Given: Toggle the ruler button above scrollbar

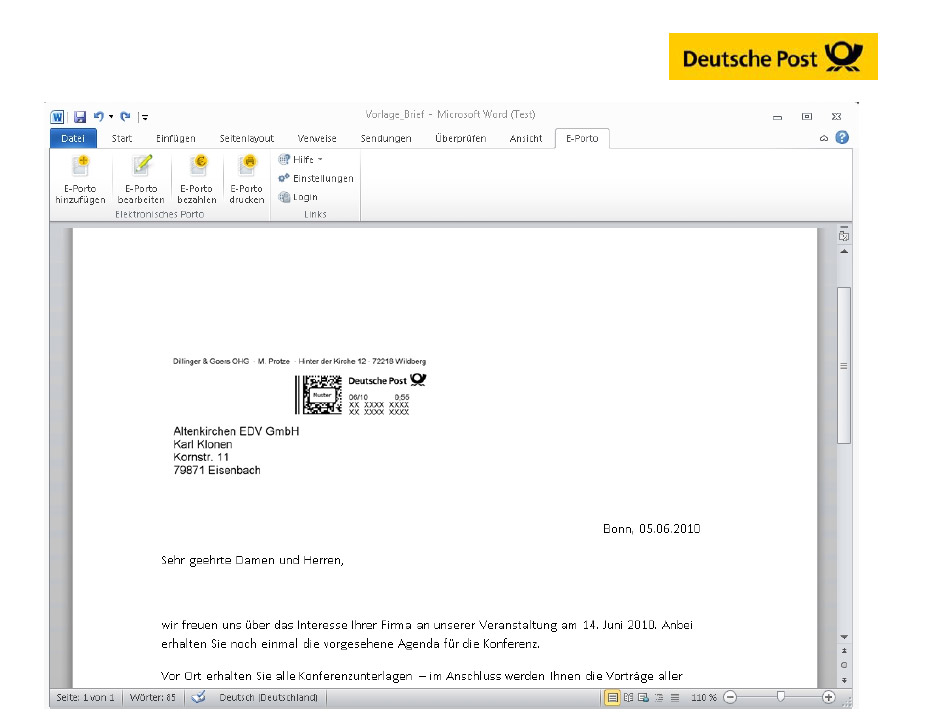Looking at the screenshot, I should pos(844,234).
